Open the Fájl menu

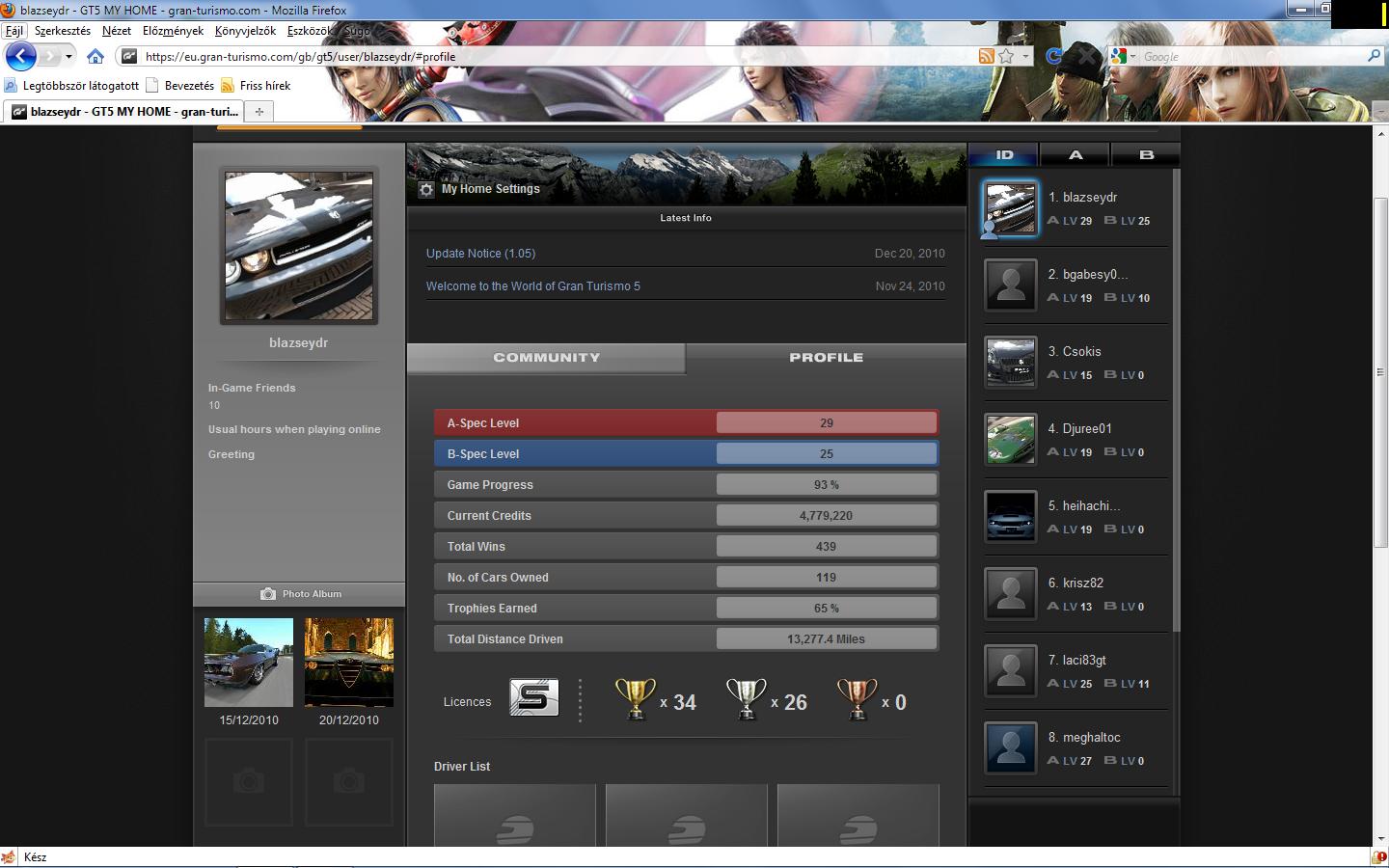point(14,31)
